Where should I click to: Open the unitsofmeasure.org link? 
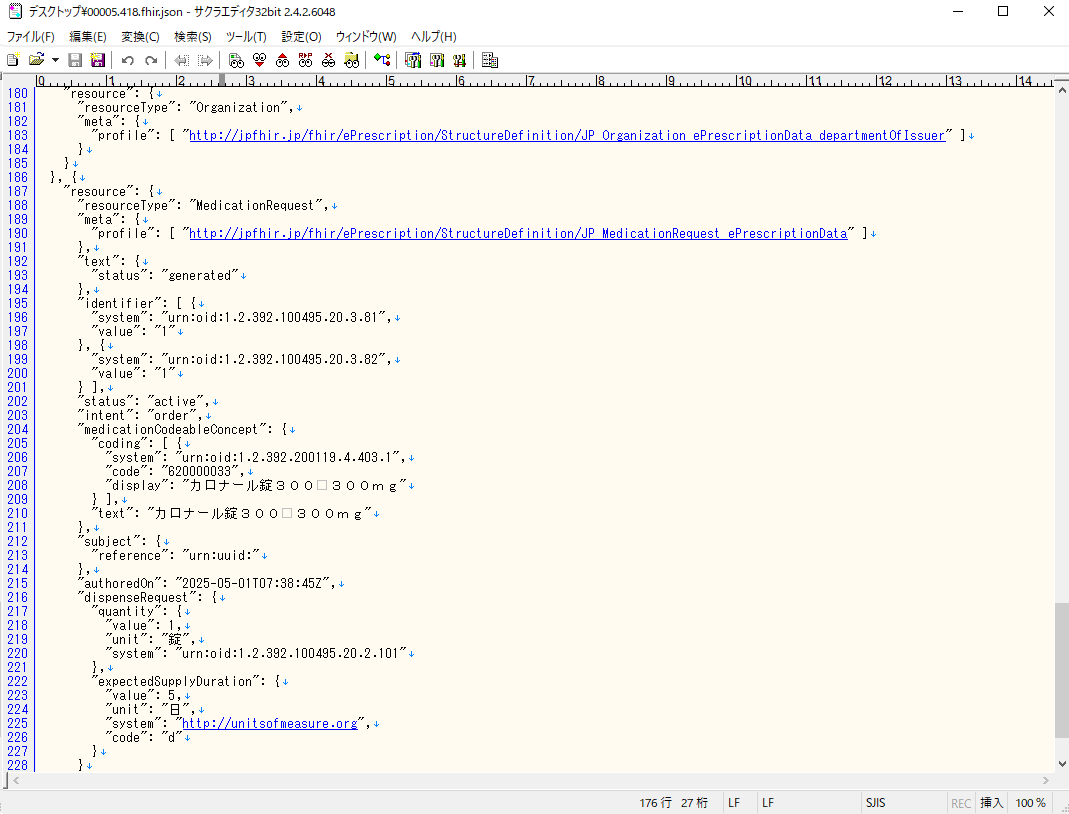click(x=270, y=723)
